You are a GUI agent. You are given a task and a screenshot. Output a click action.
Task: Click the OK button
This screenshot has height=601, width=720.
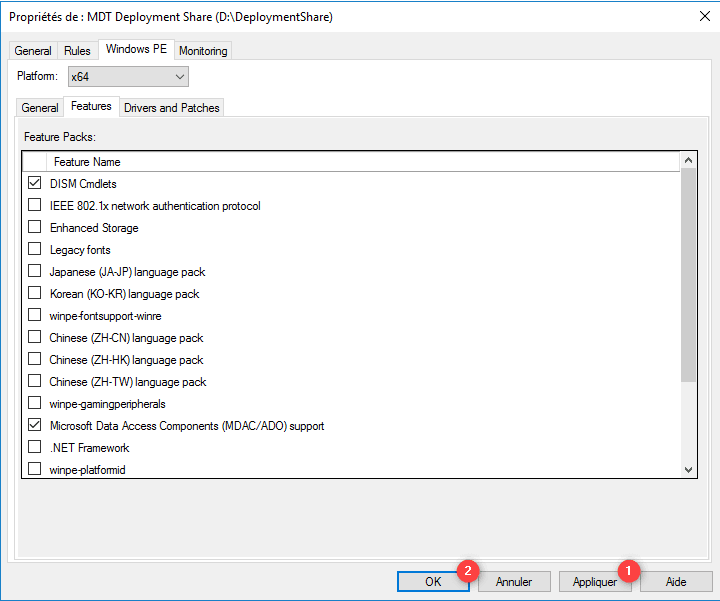(x=433, y=582)
